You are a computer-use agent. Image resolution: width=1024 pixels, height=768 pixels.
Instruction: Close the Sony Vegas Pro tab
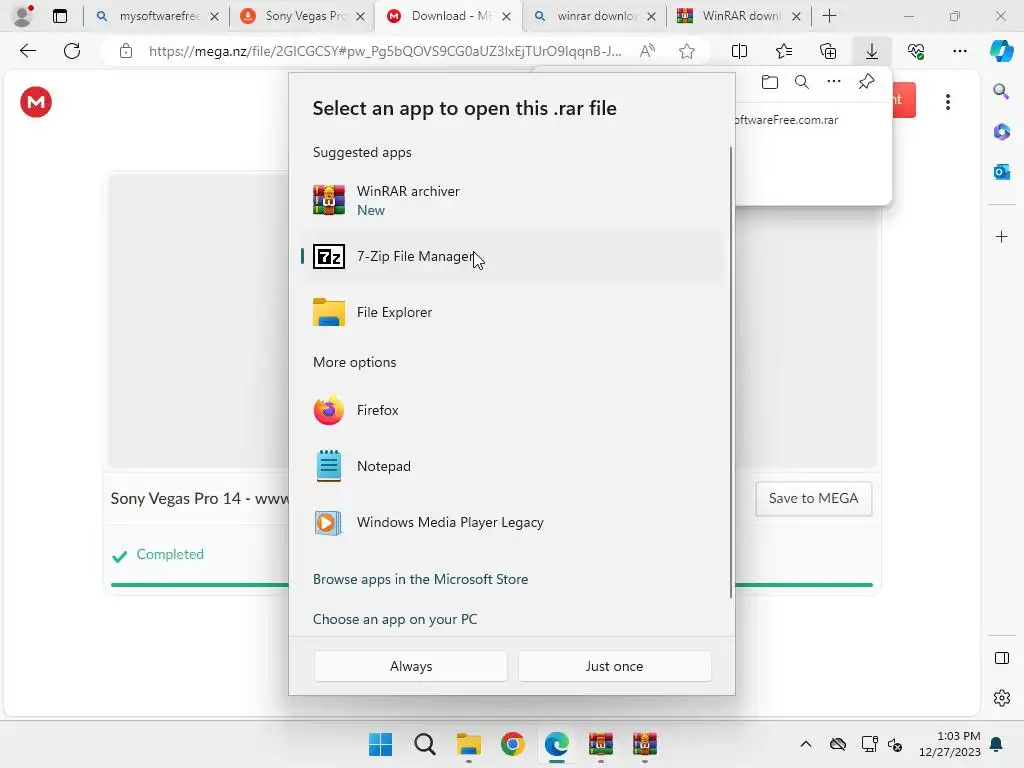tap(360, 16)
